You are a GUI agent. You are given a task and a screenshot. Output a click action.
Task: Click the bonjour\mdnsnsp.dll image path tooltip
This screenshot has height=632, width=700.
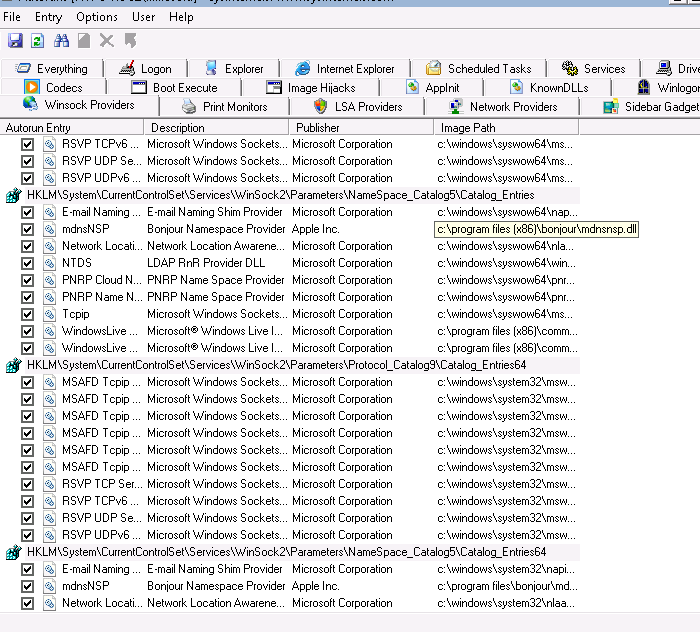pos(536,229)
